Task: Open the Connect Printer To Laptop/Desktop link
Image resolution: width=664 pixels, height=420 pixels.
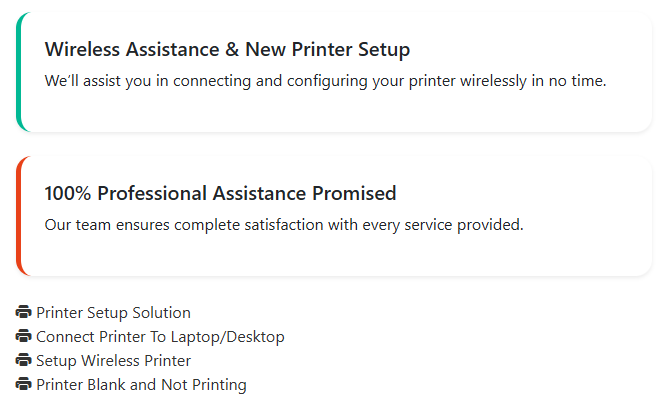Action: pyautogui.click(x=160, y=337)
